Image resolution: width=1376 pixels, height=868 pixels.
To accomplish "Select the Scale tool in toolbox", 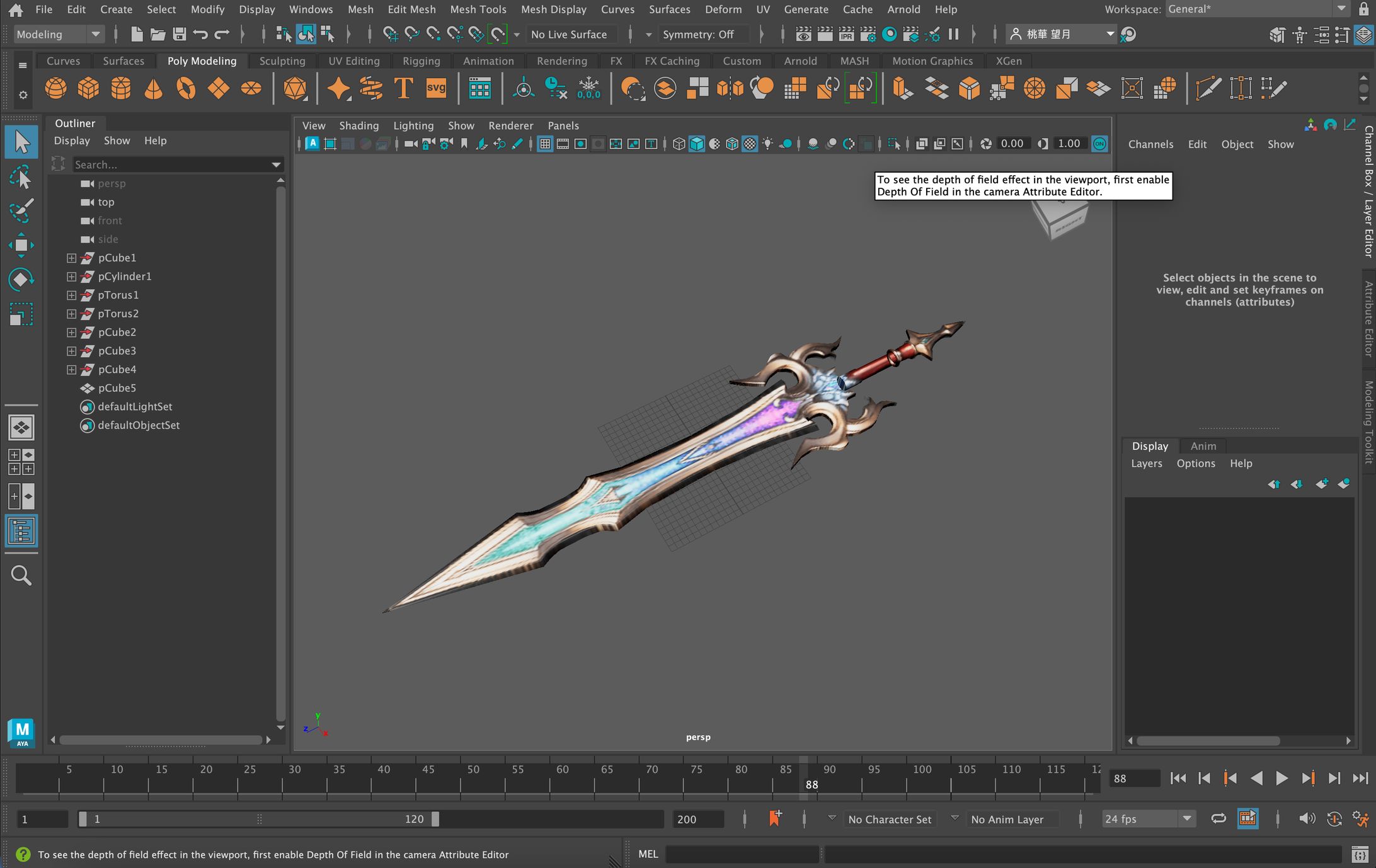I will [21, 314].
